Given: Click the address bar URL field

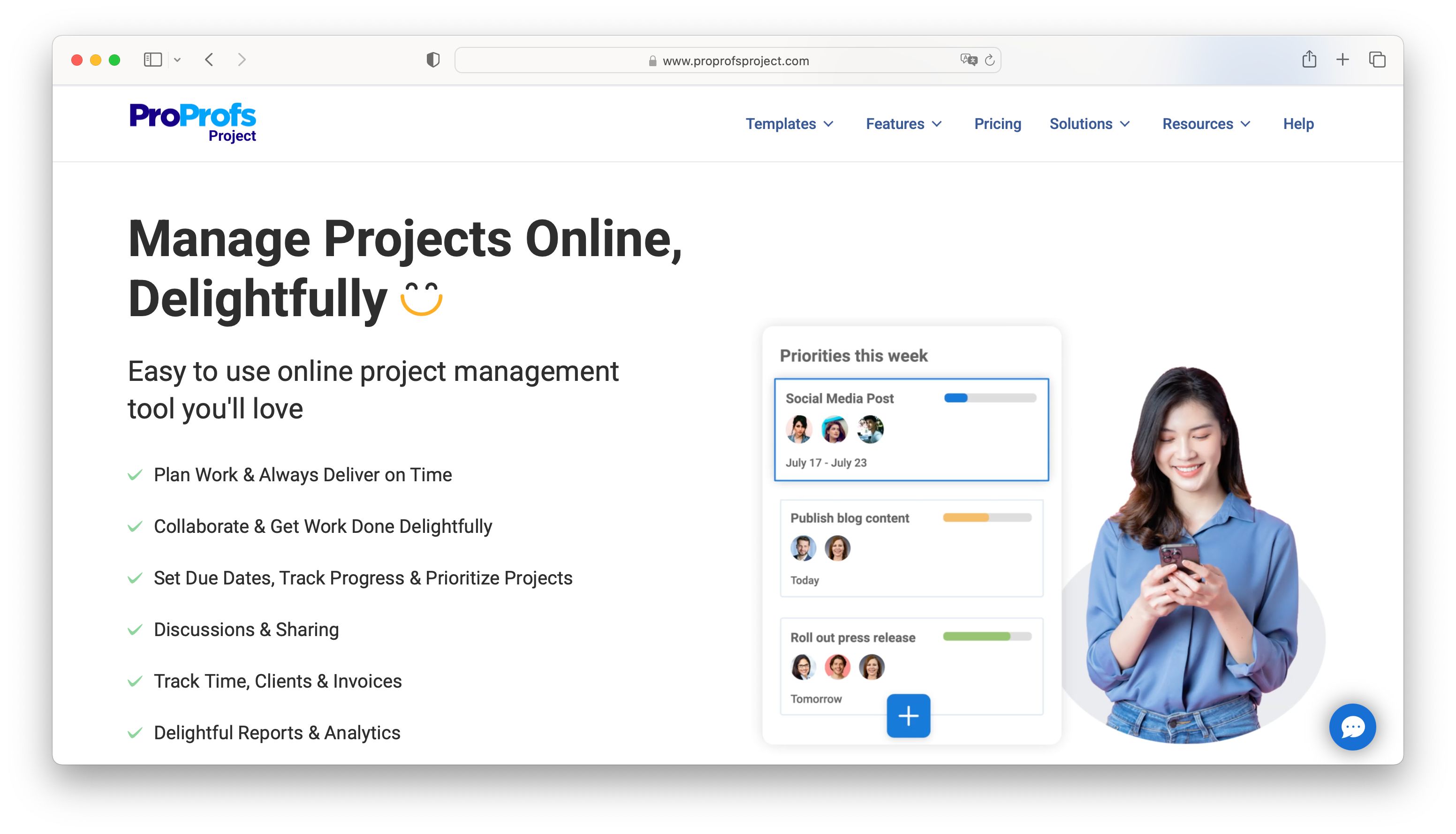Looking at the screenshot, I should (x=735, y=61).
